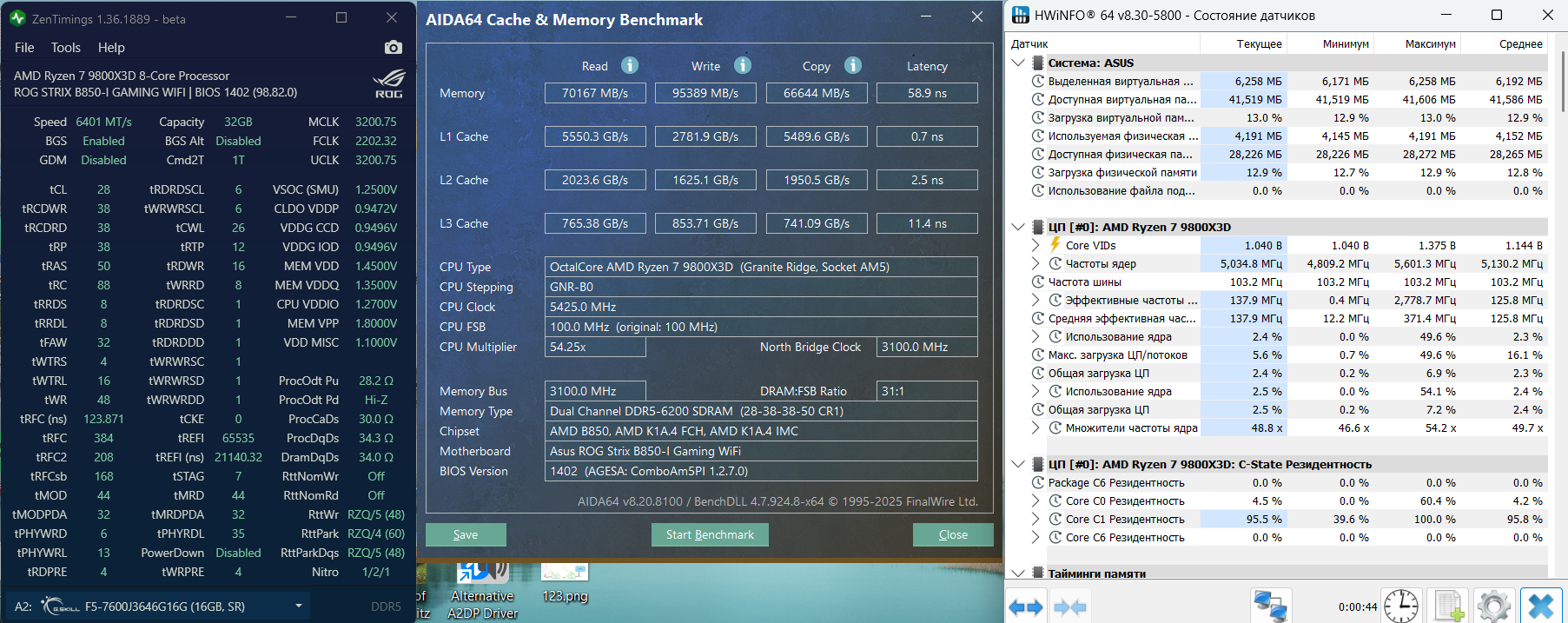Click the Минимум column header
Image resolution: width=1568 pixels, height=623 pixels.
(x=1331, y=43)
